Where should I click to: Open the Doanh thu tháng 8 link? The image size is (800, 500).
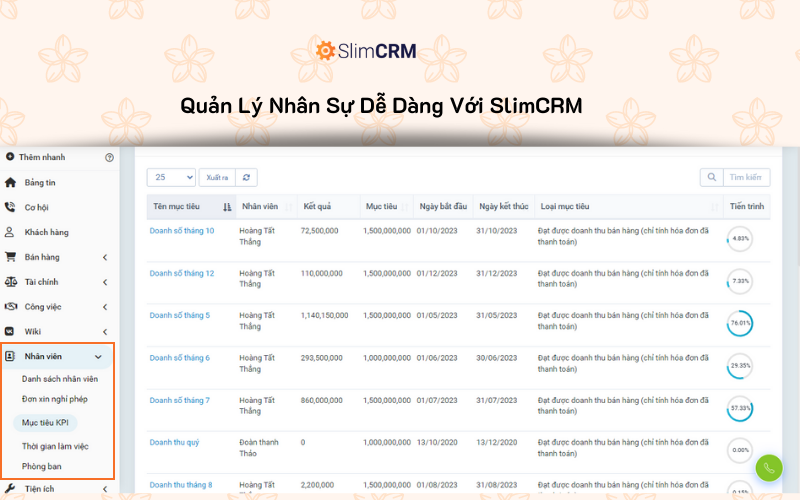(181, 485)
